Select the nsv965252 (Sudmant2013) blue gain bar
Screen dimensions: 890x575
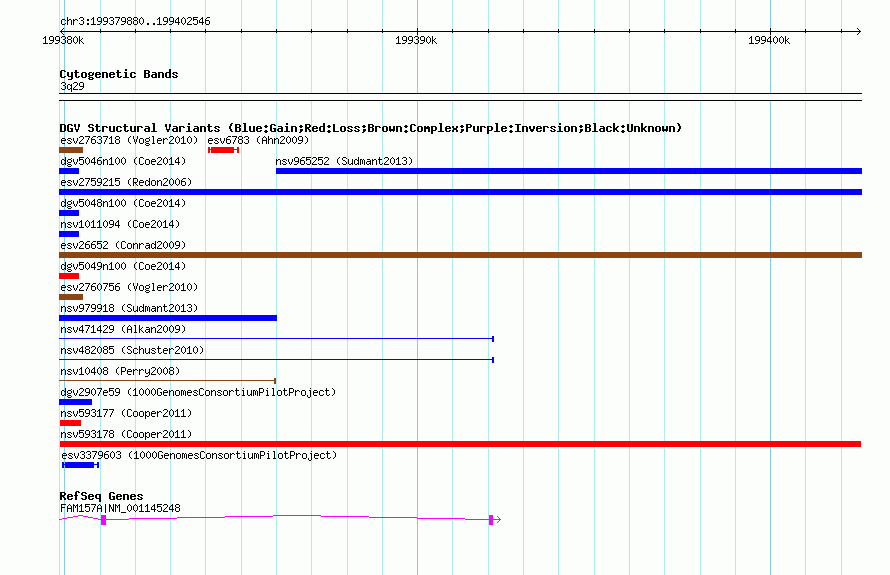click(569, 171)
